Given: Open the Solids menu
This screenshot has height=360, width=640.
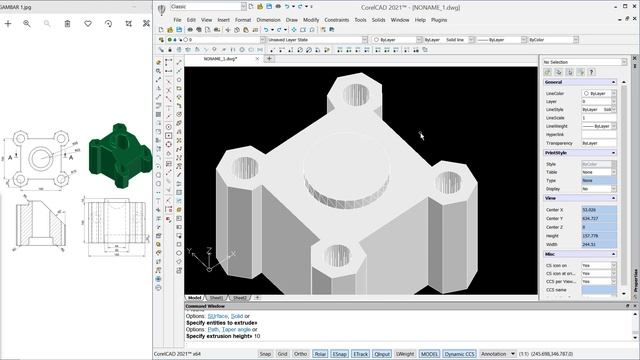Looking at the screenshot, I should (x=378, y=20).
